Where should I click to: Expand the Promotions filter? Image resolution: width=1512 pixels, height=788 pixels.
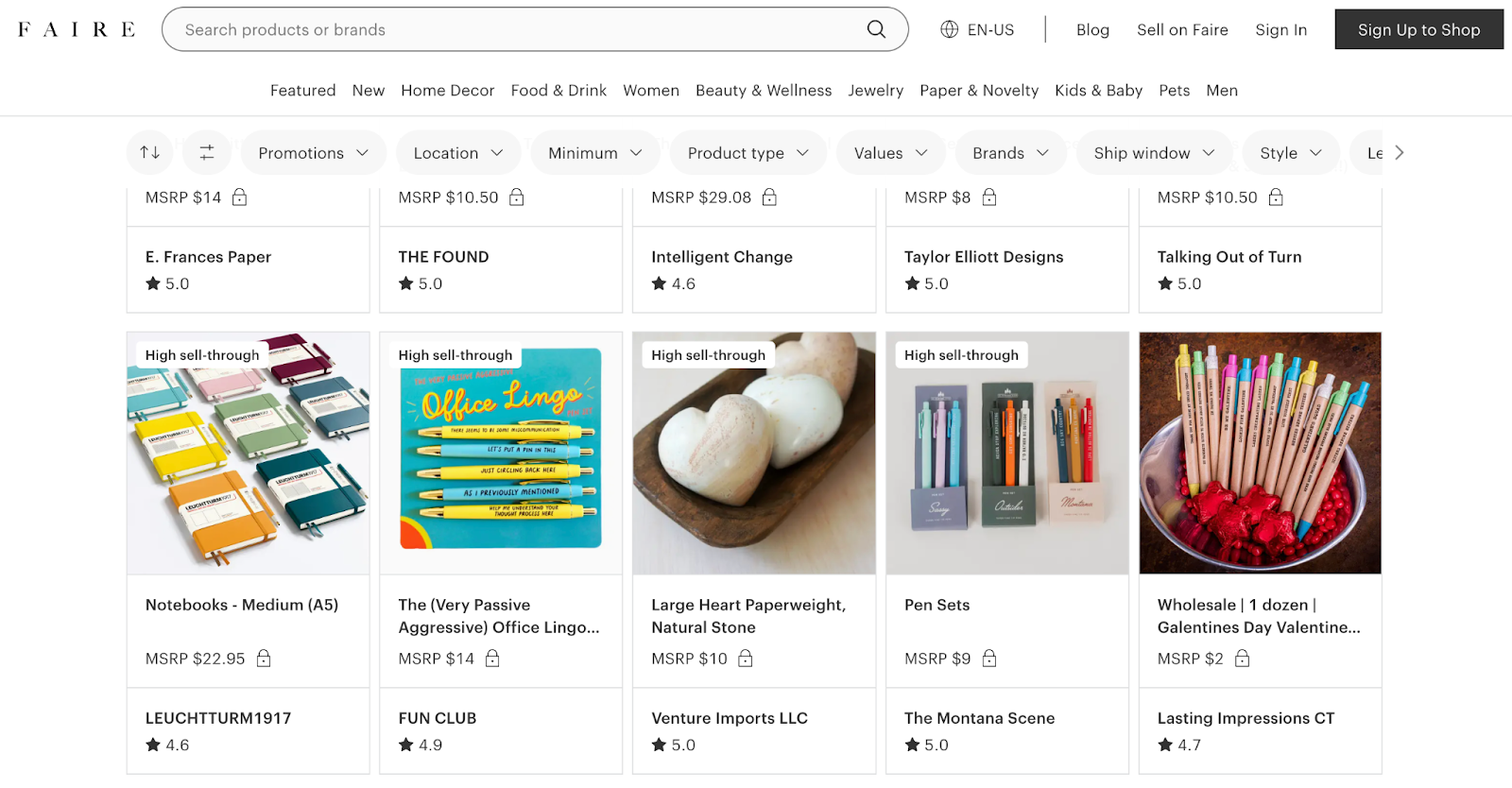313,152
